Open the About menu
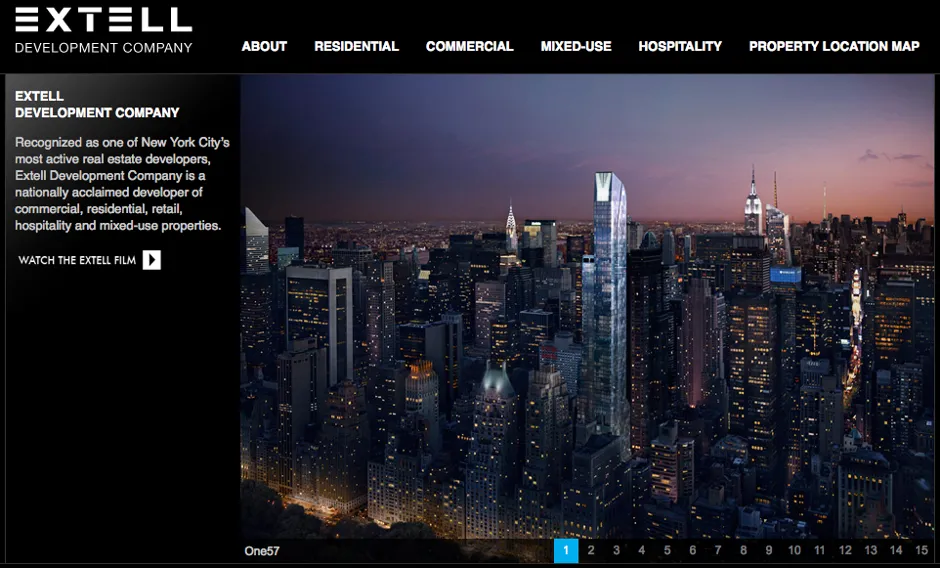This screenshot has width=940, height=568. (x=264, y=46)
